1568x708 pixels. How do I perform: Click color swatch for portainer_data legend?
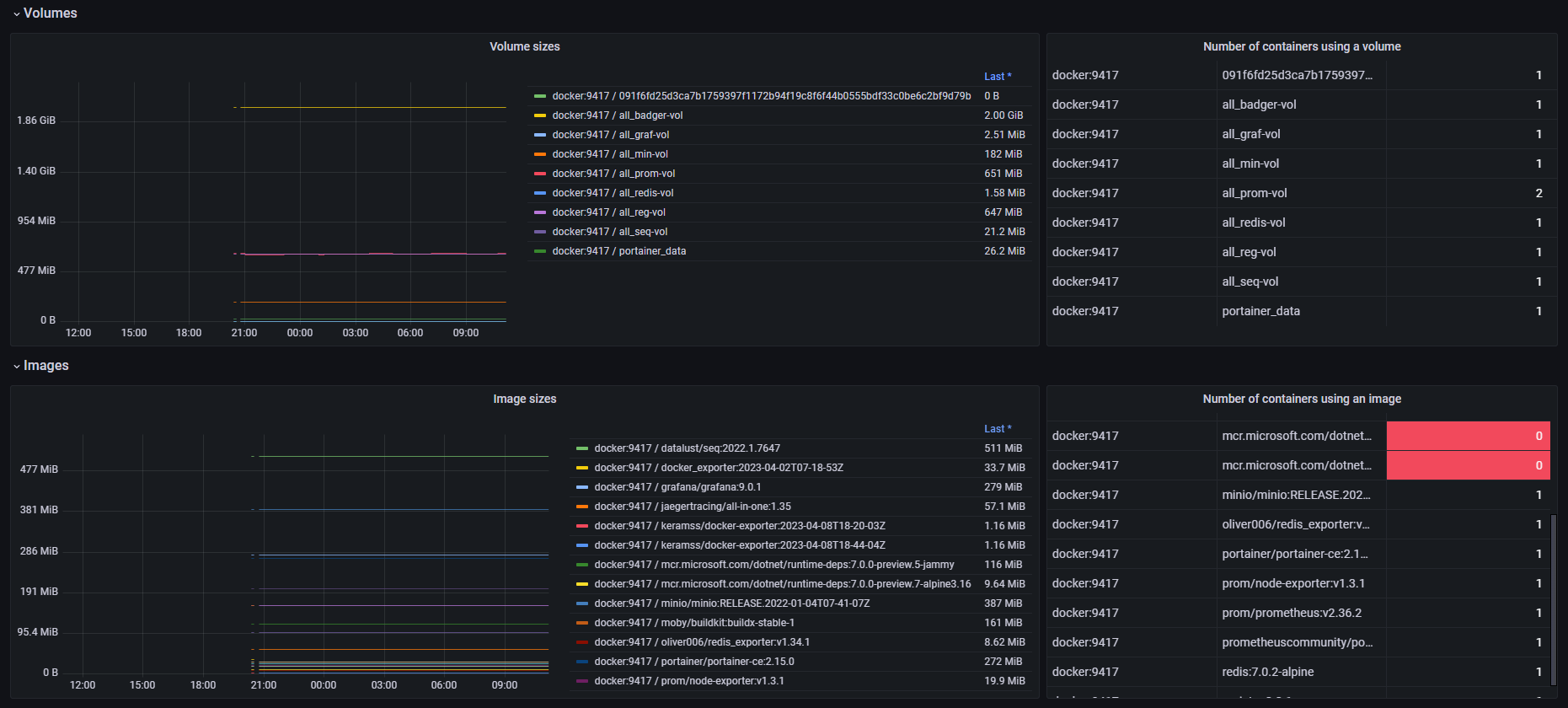(x=540, y=251)
